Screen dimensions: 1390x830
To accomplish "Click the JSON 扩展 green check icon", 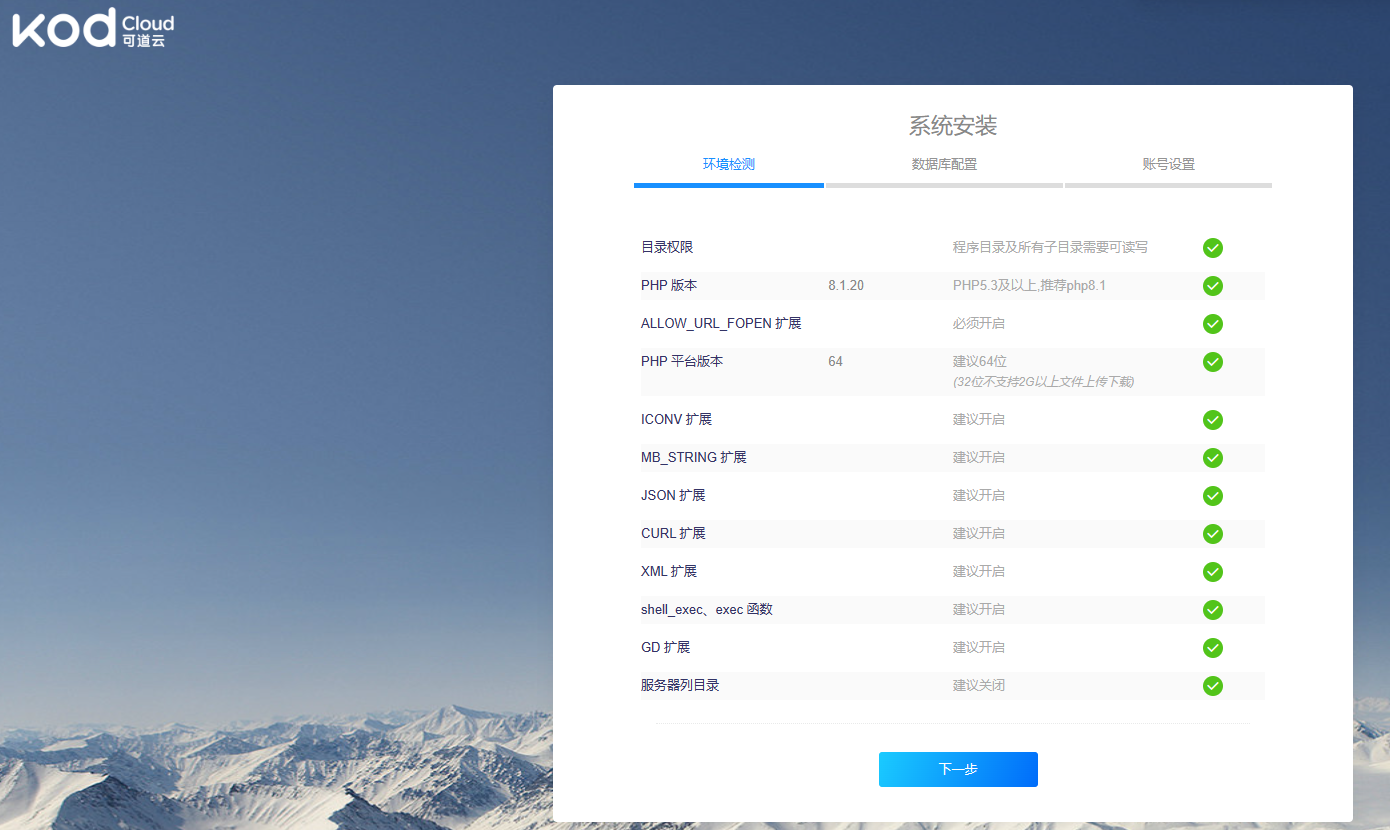I will coord(1213,496).
